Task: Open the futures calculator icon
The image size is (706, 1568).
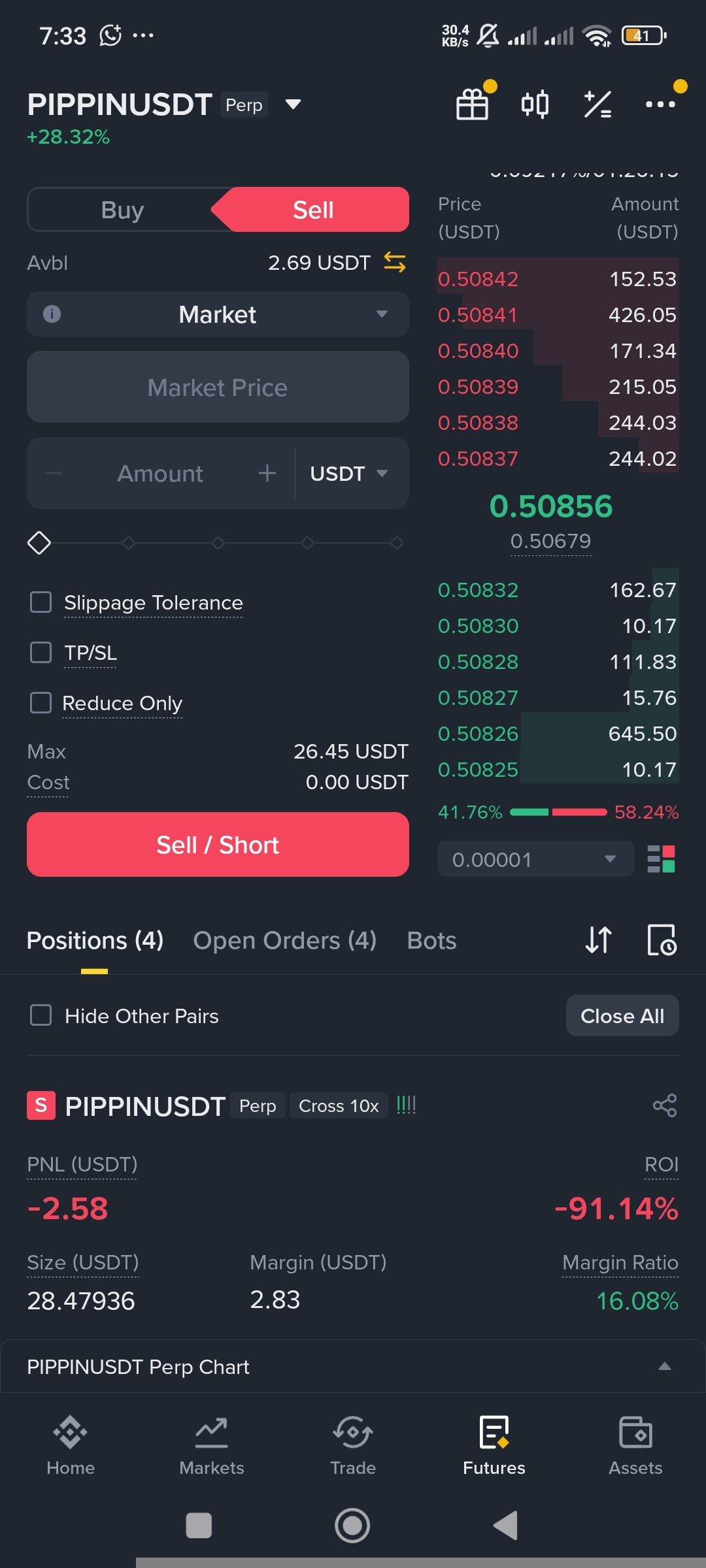Action: pos(597,105)
